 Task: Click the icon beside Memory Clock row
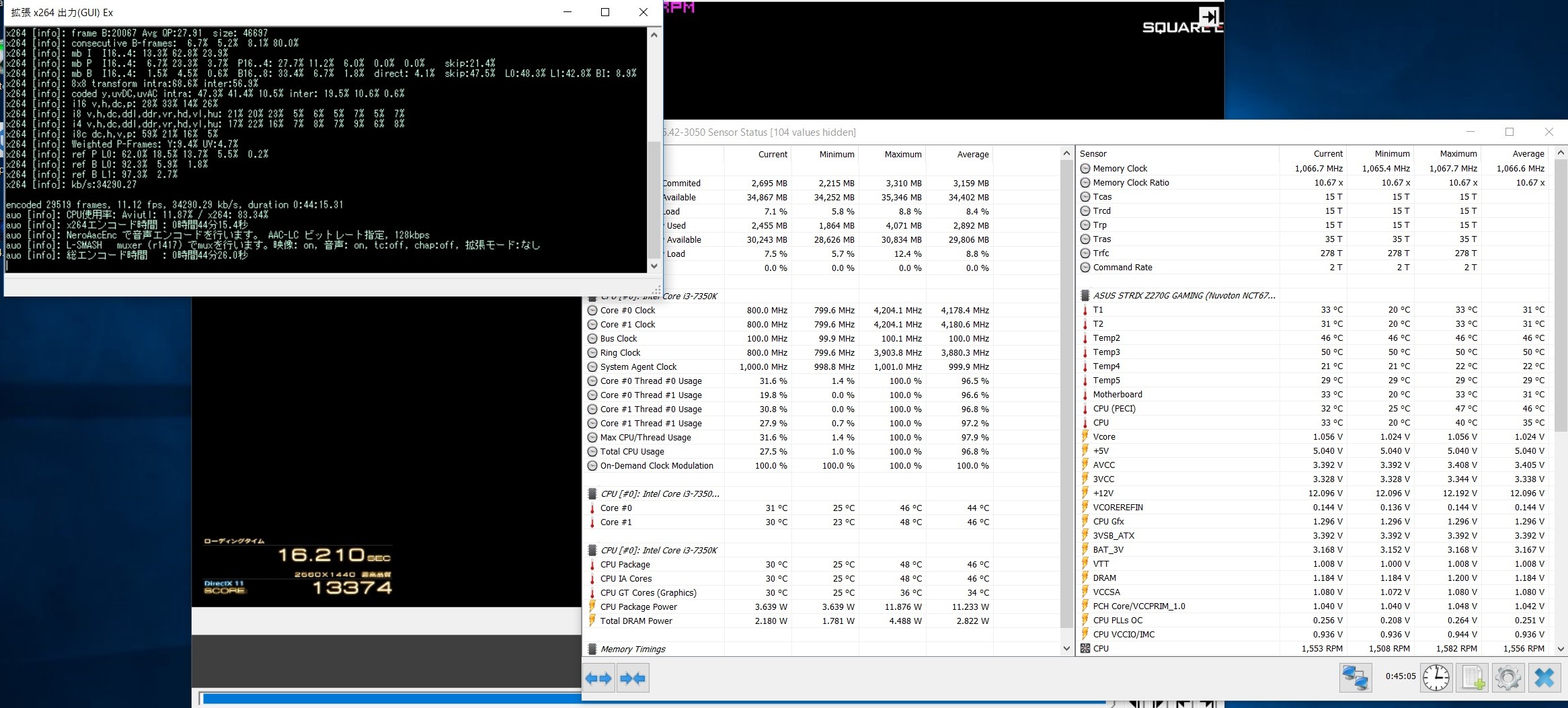(x=1085, y=168)
